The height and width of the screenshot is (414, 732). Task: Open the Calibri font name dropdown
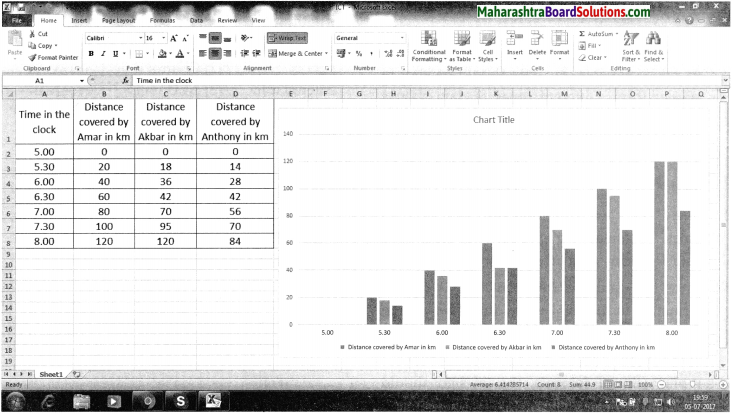click(x=141, y=38)
